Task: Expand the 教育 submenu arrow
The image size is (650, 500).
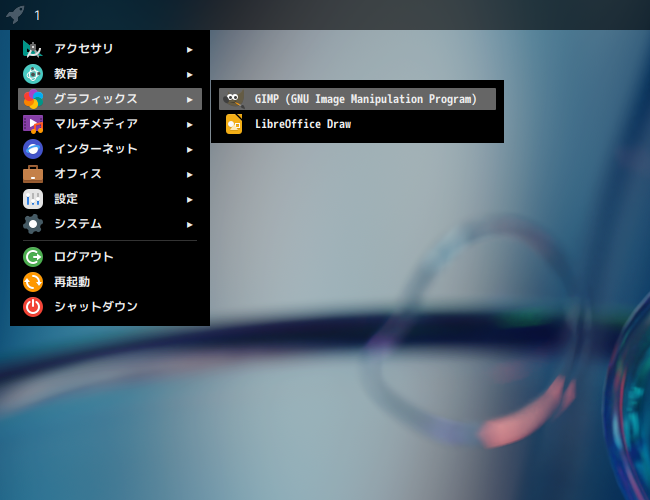Action: point(189,75)
